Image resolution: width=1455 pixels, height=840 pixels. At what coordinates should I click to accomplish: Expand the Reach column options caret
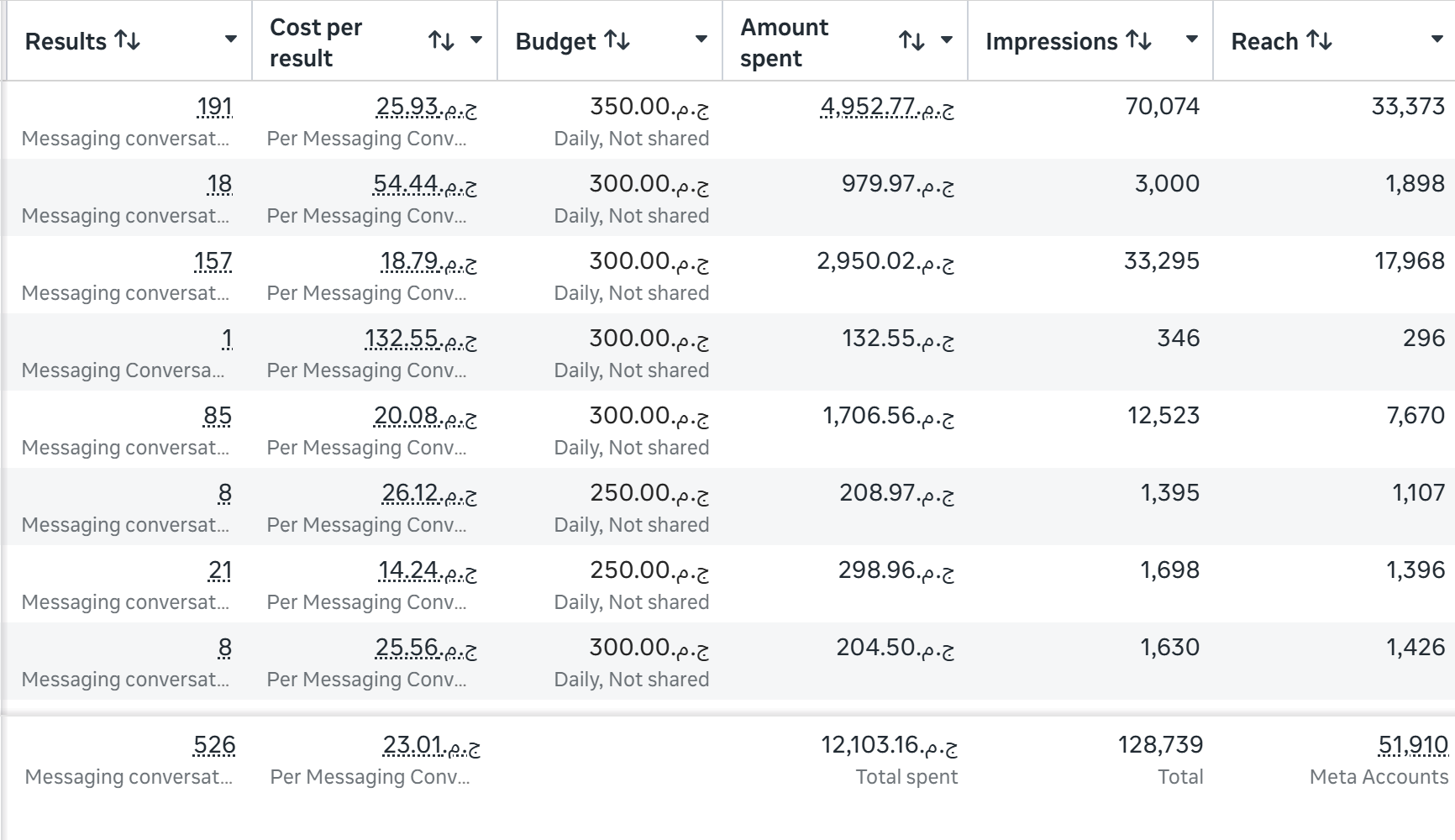pos(1437,39)
